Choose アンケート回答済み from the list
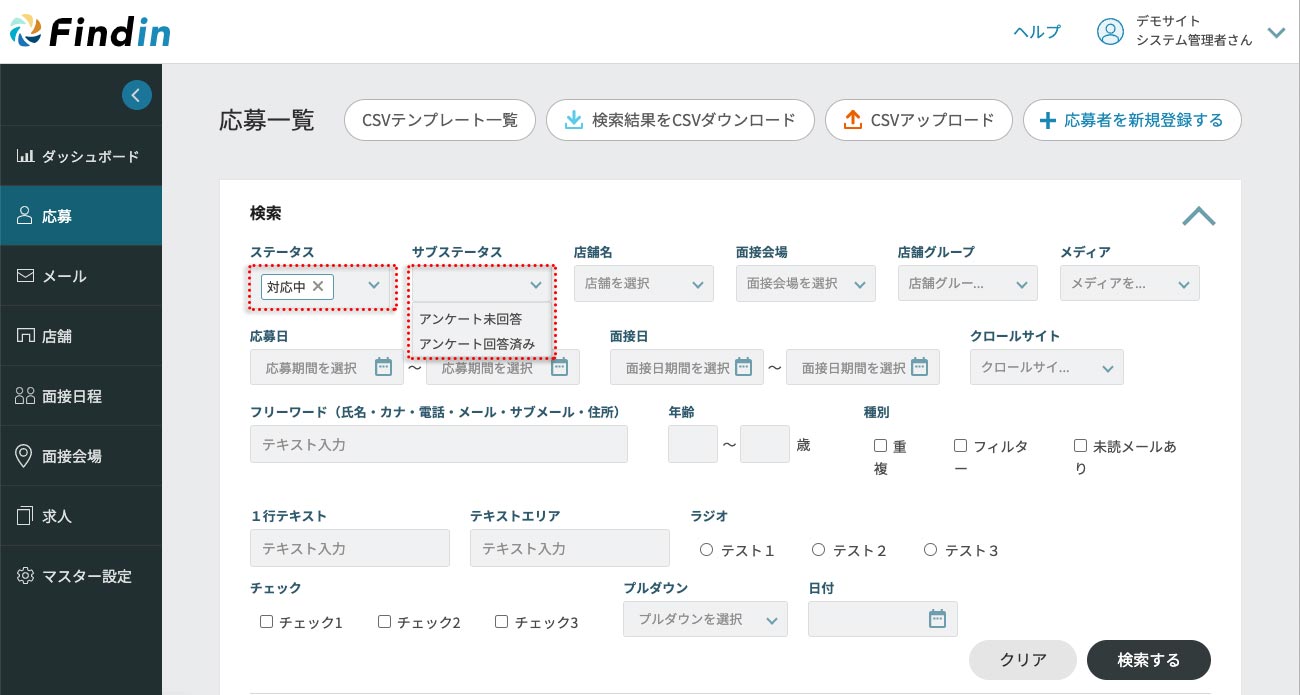Viewport: 1300px width, 695px height. (477, 344)
